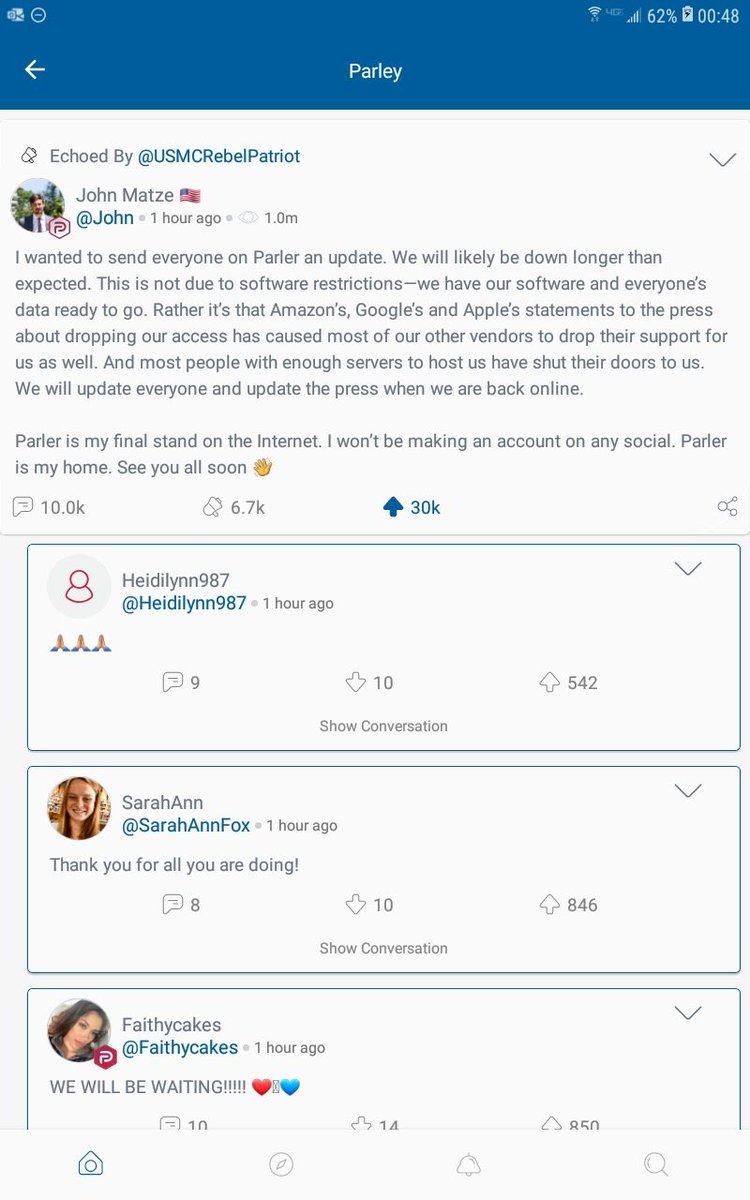The height and width of the screenshot is (1200, 750).
Task: Open search using the magnifier icon
Action: click(656, 1163)
